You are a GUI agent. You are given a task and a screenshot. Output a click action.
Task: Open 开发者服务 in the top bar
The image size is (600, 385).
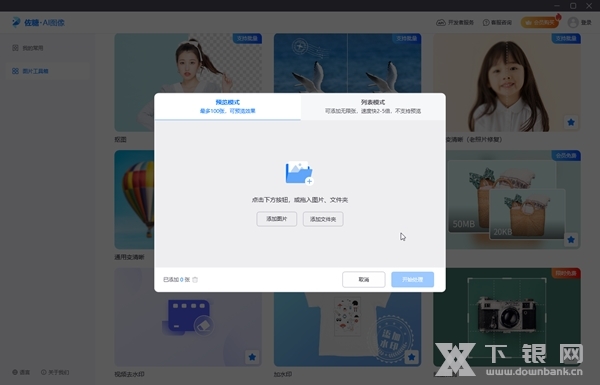(x=455, y=23)
